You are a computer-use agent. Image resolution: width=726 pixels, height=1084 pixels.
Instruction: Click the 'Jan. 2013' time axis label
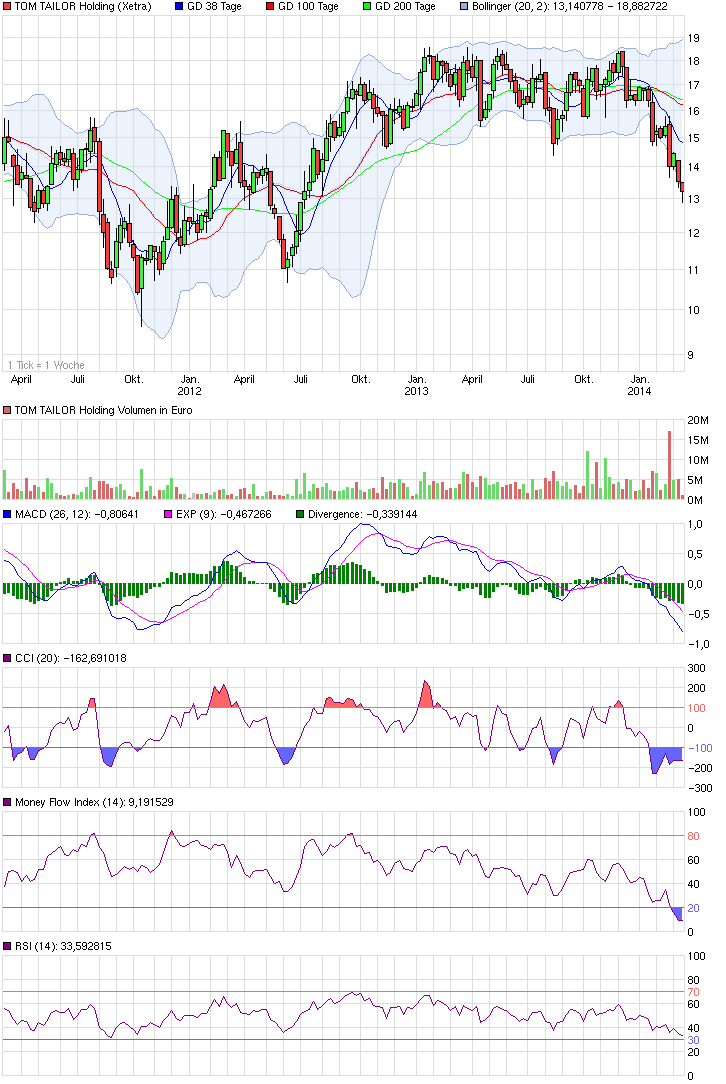click(416, 385)
